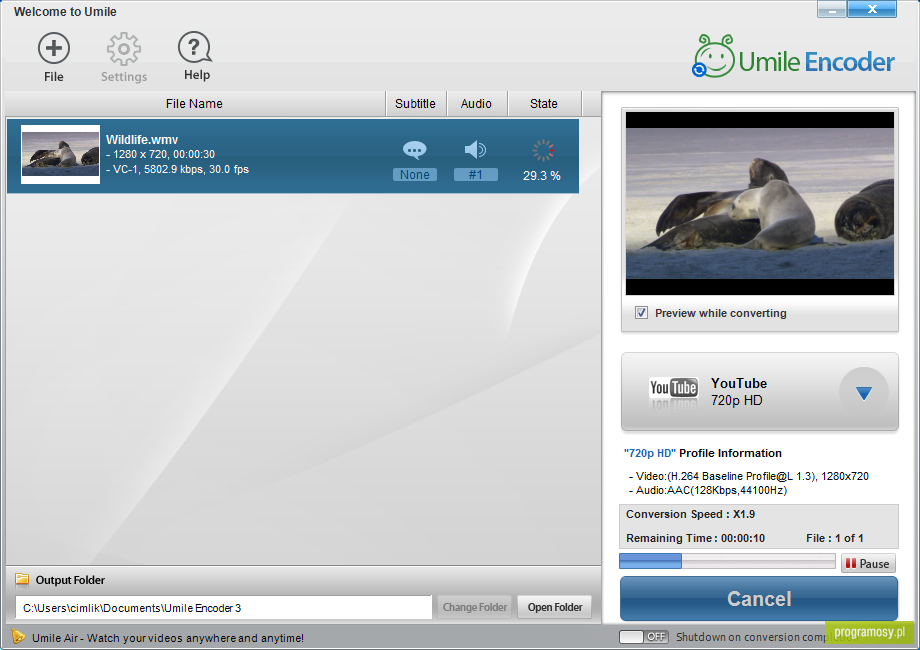
Task: Click the Audio column header
Action: (x=476, y=104)
